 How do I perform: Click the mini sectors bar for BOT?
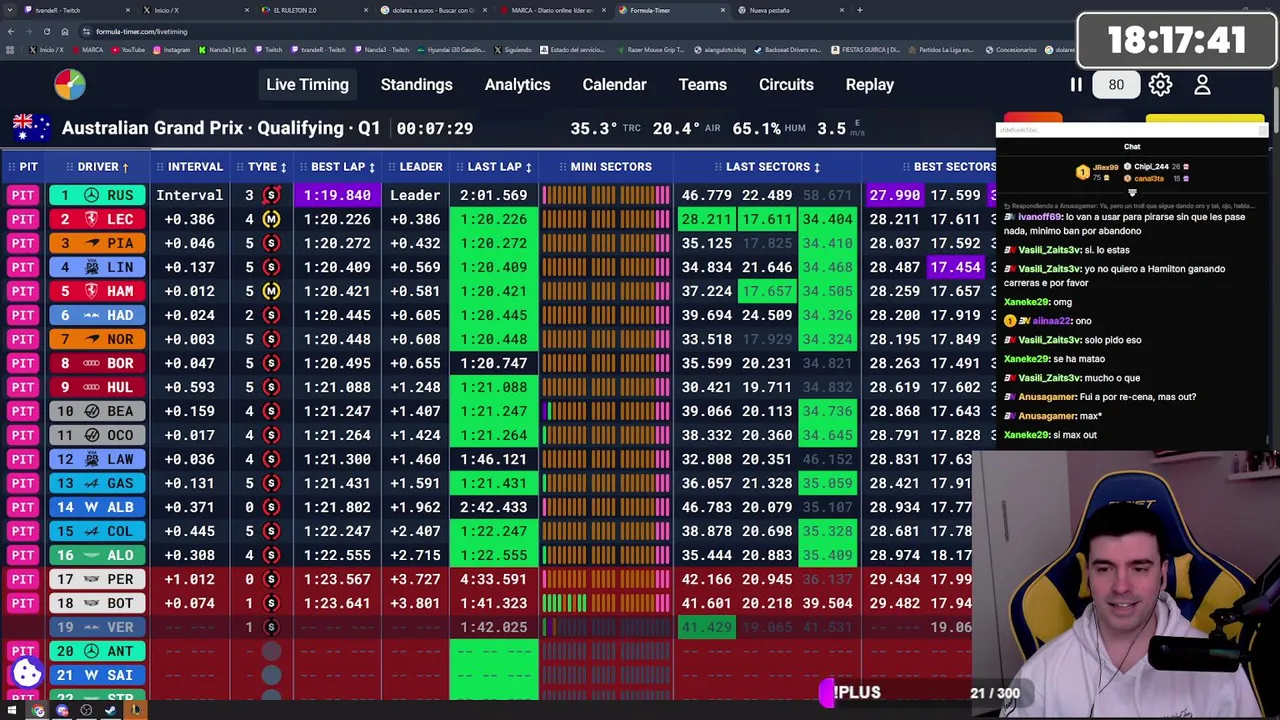point(606,603)
